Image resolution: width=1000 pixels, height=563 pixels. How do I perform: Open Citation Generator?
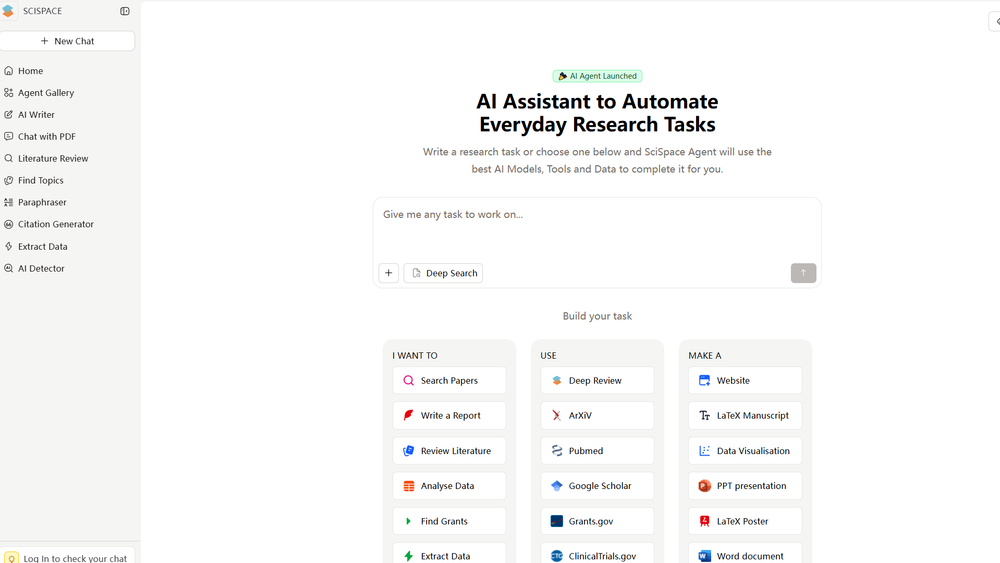coord(55,224)
